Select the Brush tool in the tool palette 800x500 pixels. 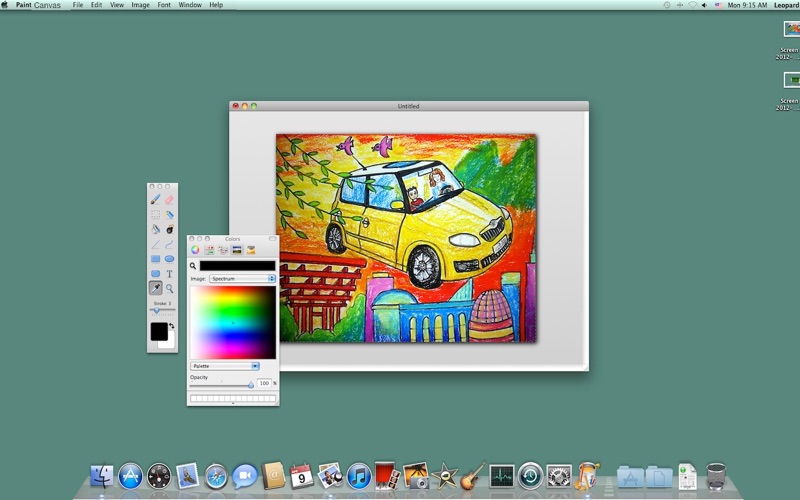156,199
